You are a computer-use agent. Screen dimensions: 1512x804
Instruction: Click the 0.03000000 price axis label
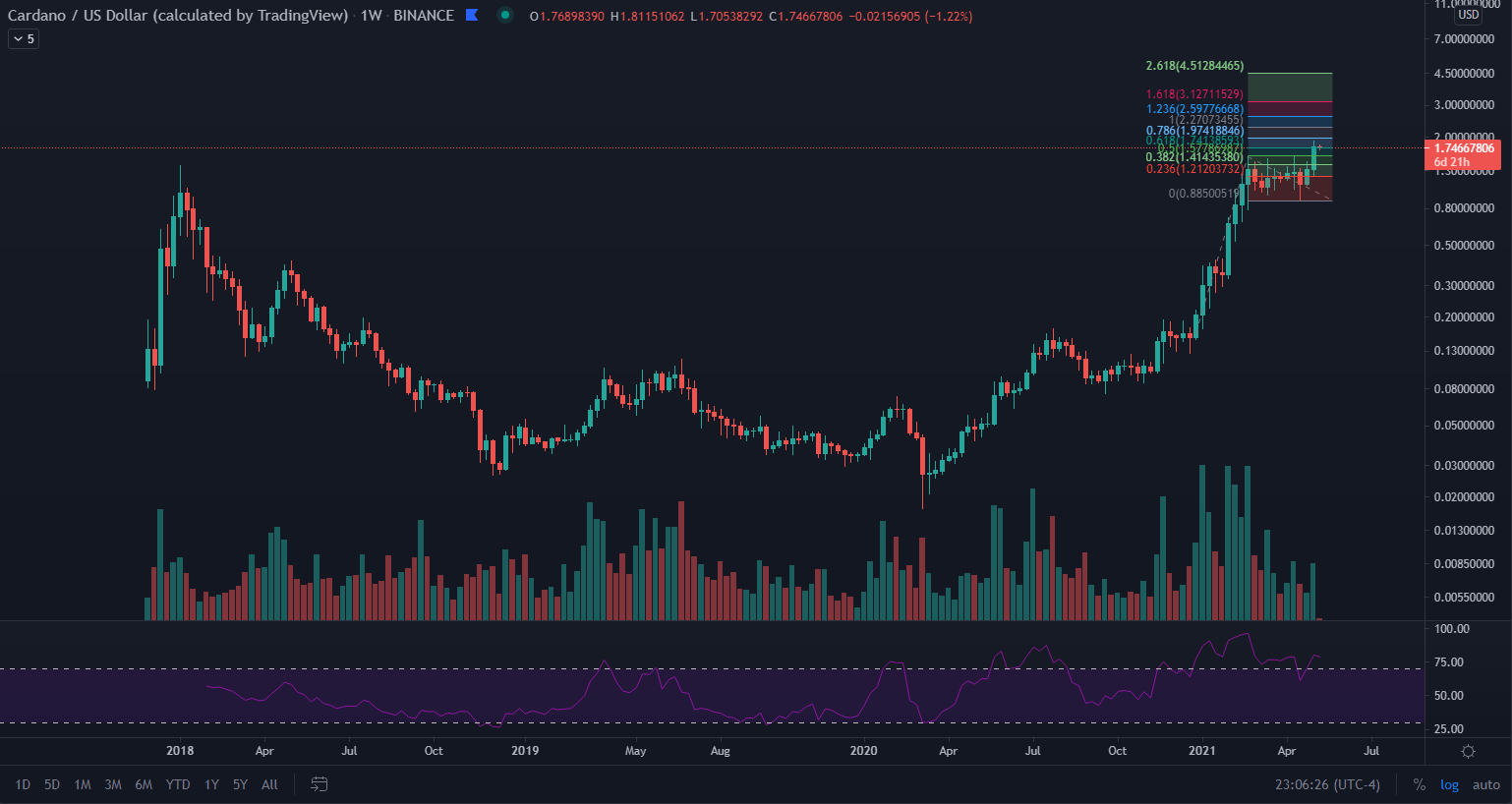[x=1464, y=466]
